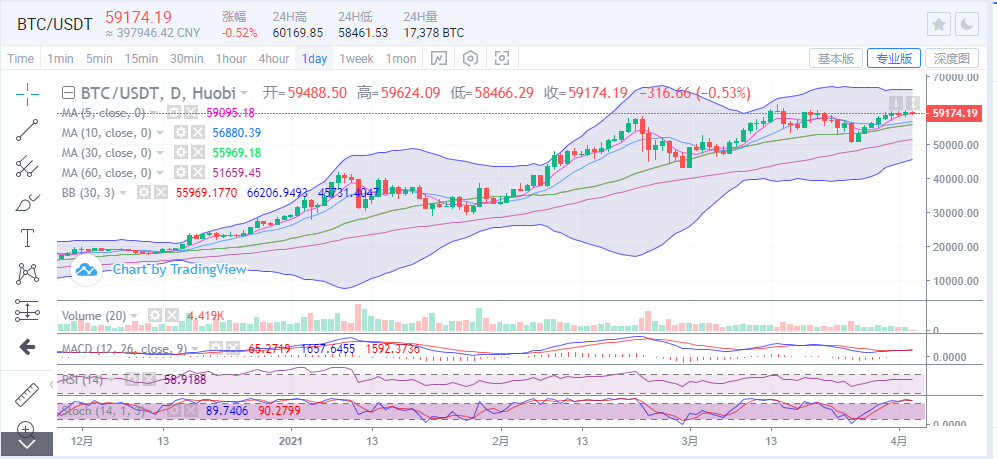Image resolution: width=997 pixels, height=459 pixels.
Task: Remove the MA (60, close, 0) indicator
Action: point(198,173)
